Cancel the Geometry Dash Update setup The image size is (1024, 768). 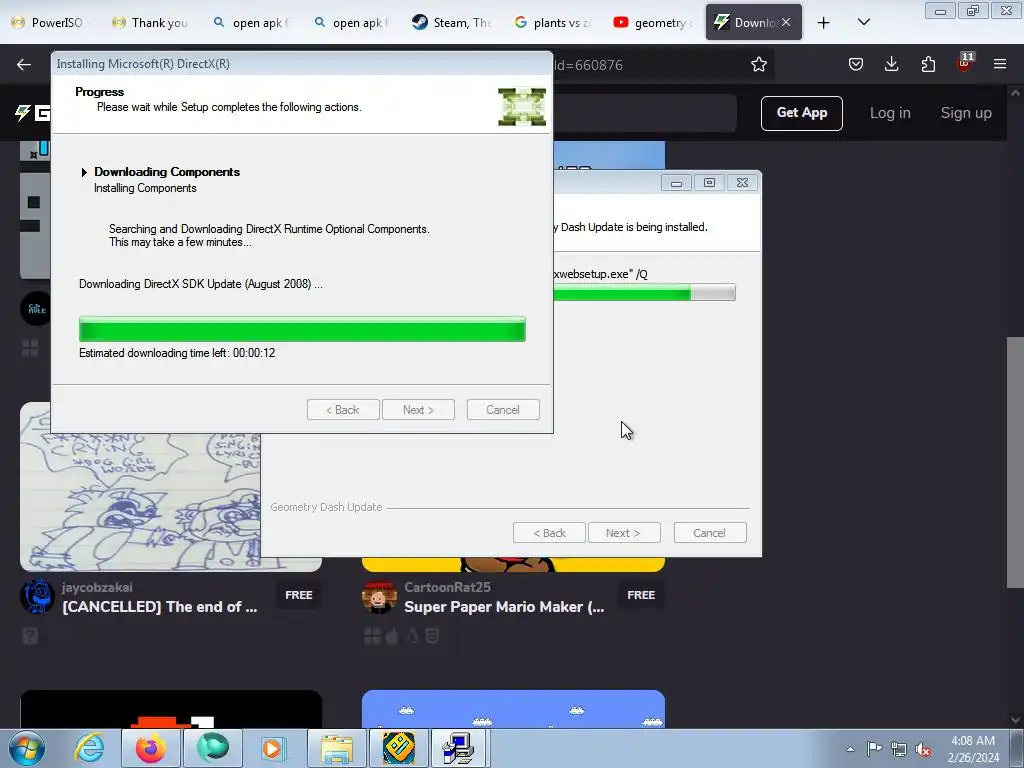pos(709,533)
